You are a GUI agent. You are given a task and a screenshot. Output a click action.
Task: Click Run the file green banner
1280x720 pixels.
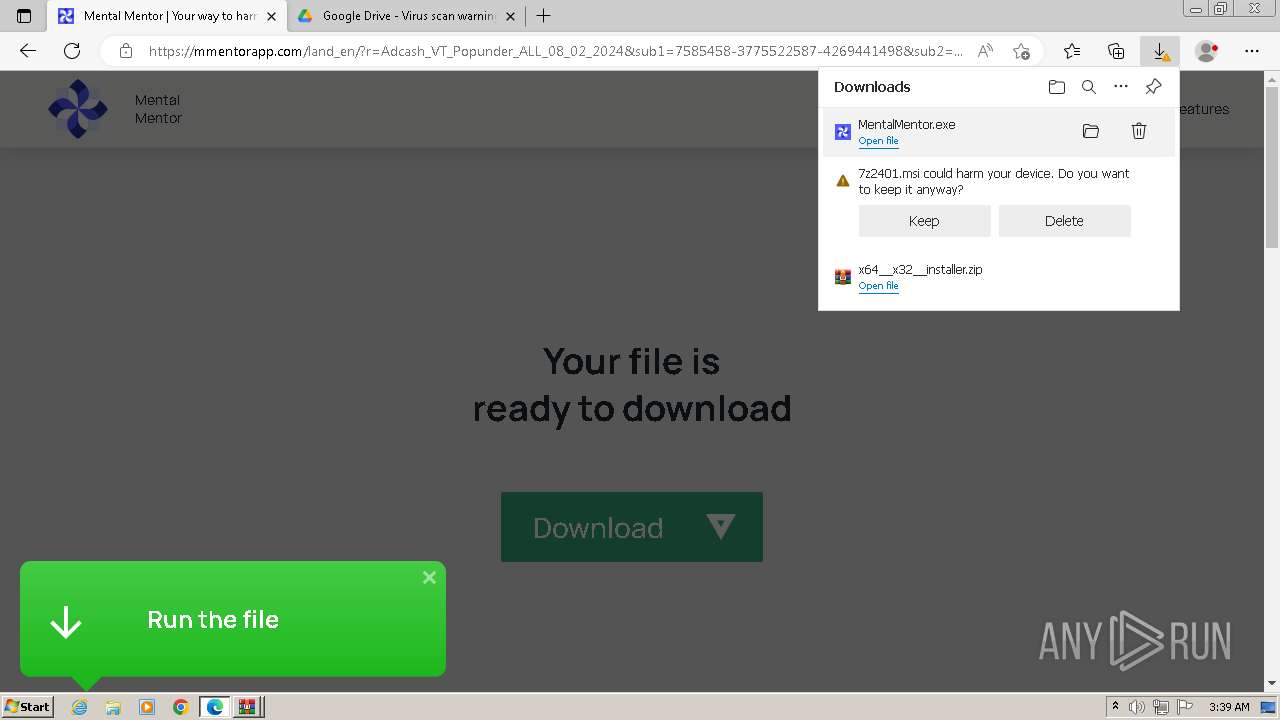coord(232,619)
